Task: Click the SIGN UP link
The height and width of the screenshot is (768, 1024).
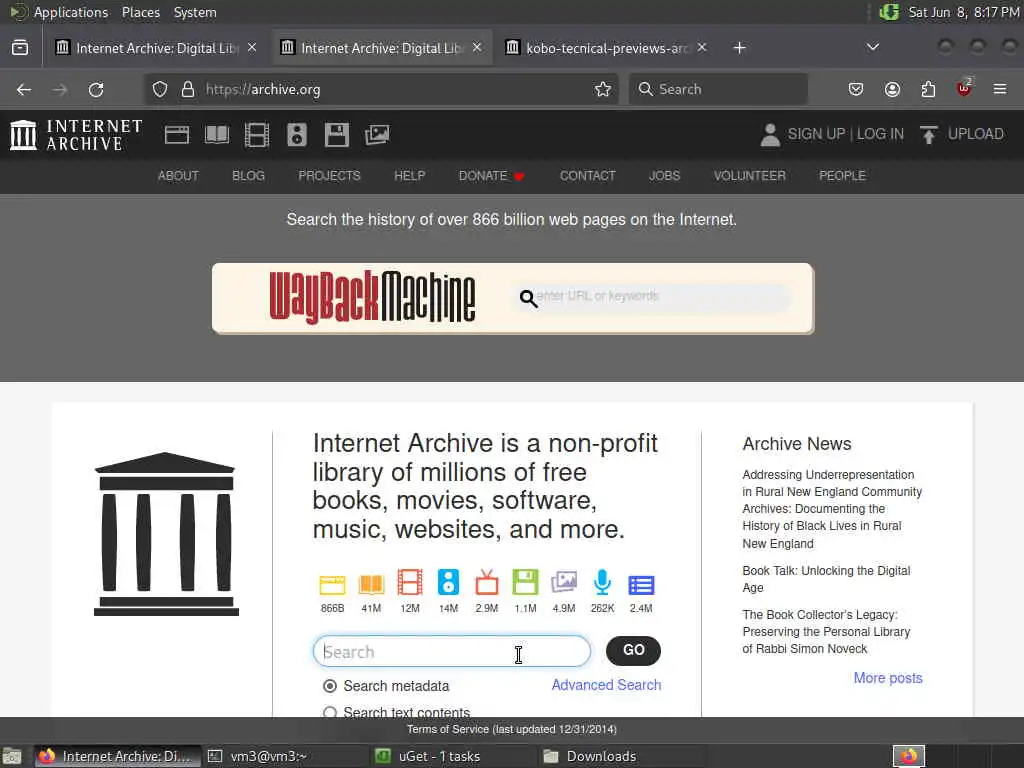Action: tap(816, 134)
